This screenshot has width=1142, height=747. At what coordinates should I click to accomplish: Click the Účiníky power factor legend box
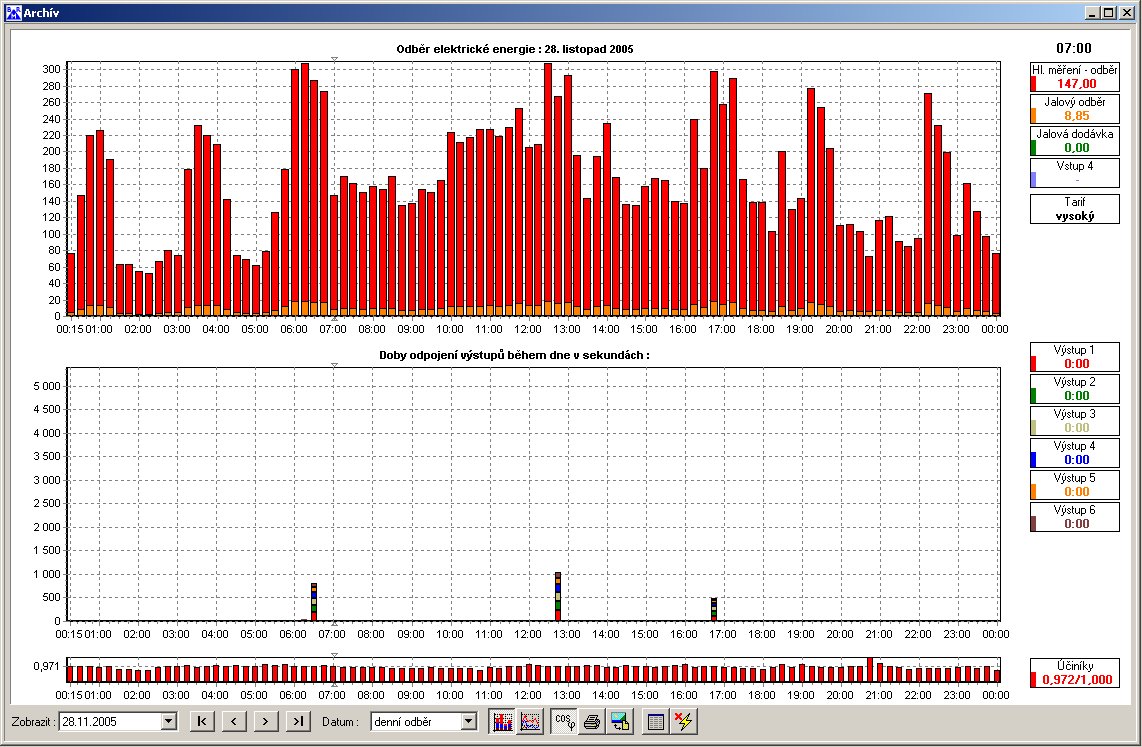(x=1074, y=673)
